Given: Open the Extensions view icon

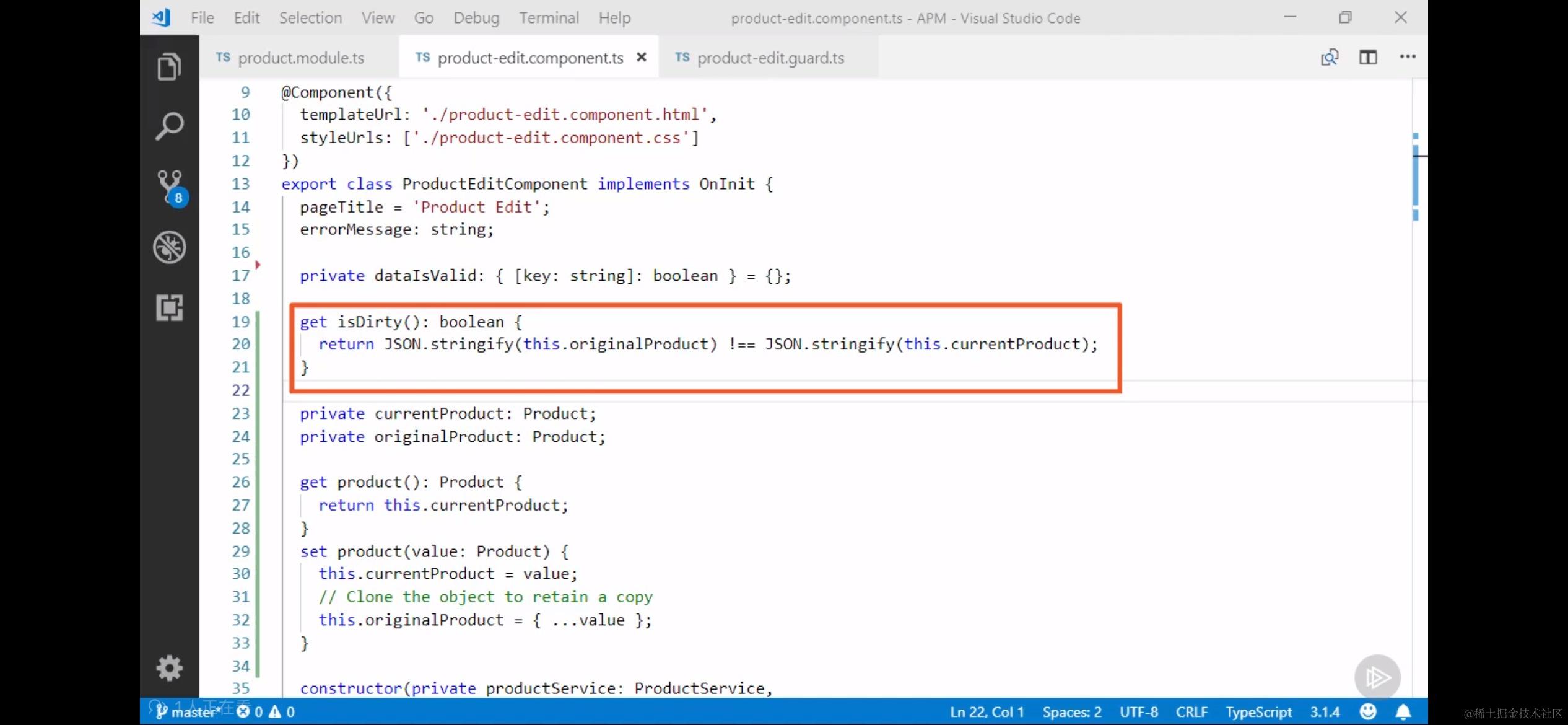Looking at the screenshot, I should click(x=169, y=307).
